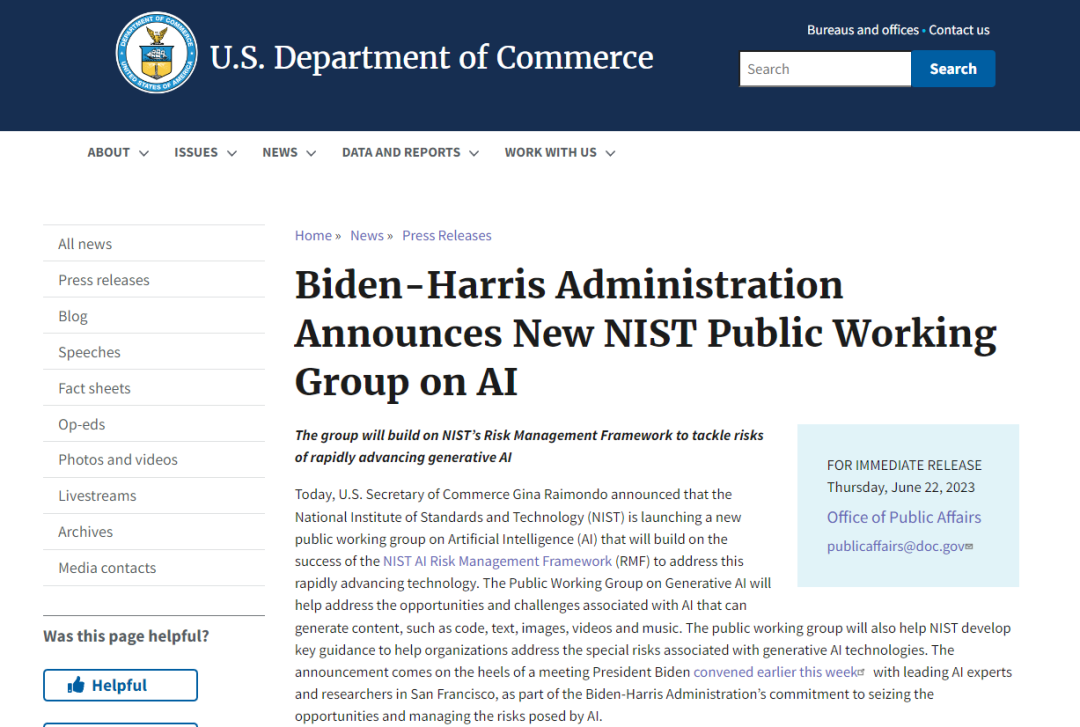Expand the WORK WITH US chevron
The width and height of the screenshot is (1080, 727).
[x=610, y=153]
